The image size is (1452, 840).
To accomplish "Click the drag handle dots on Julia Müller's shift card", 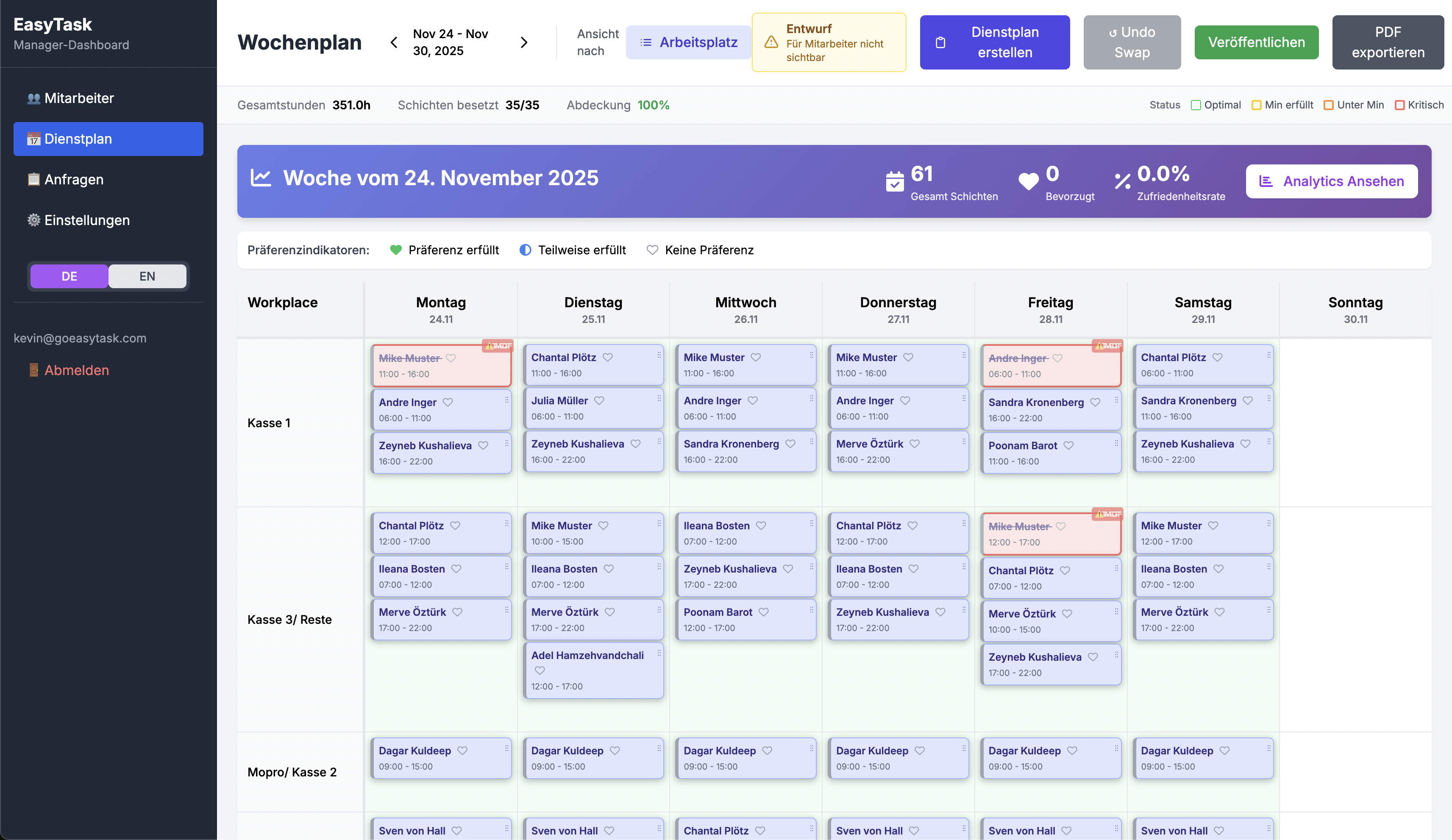I will pyautogui.click(x=659, y=398).
